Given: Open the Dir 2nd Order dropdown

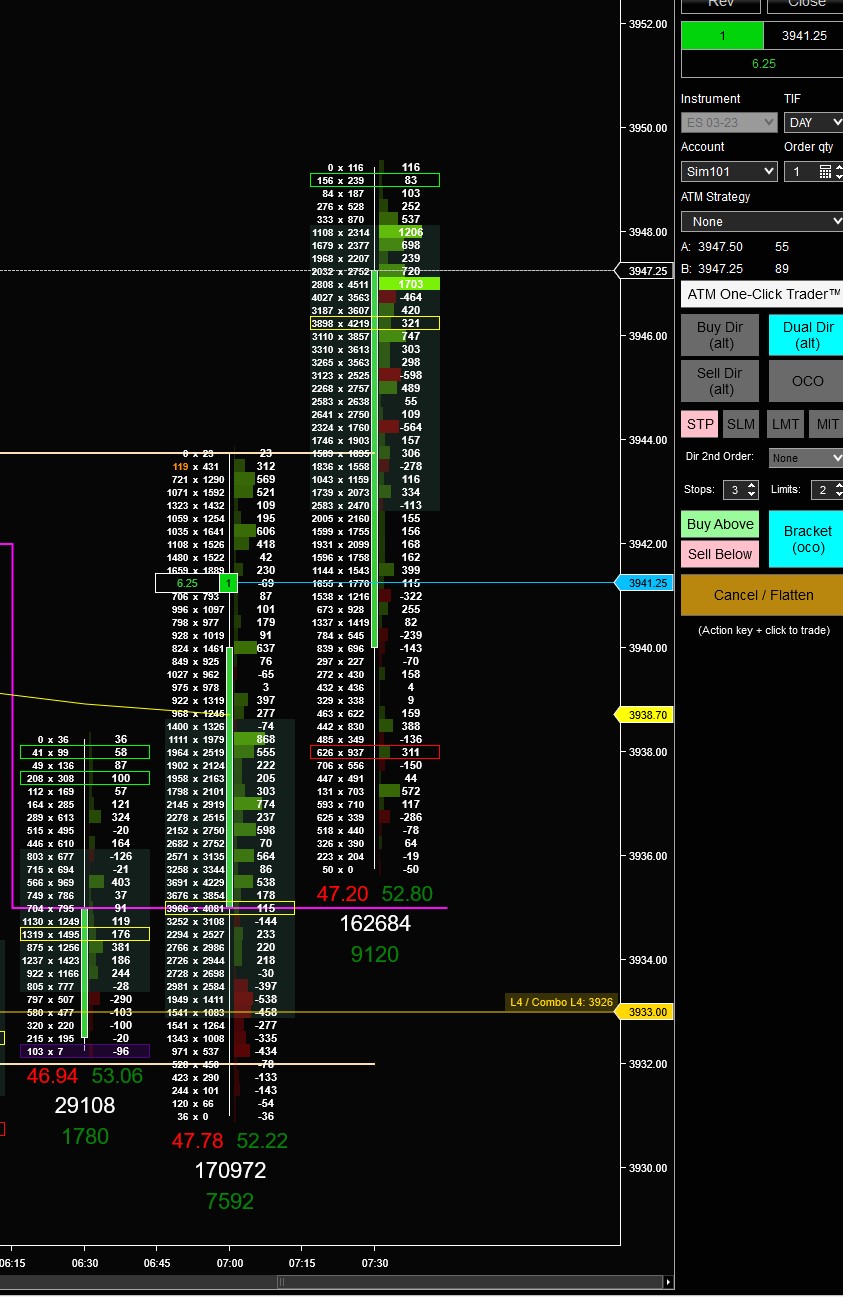Looking at the screenshot, I should 805,458.
